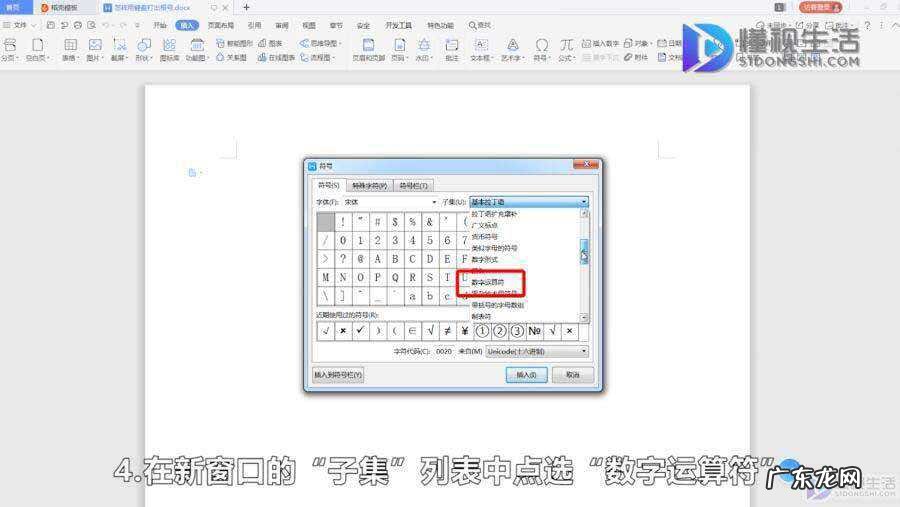This screenshot has height=507, width=900.
Task: Click the subset list scrollbar thumb
Action: point(584,251)
